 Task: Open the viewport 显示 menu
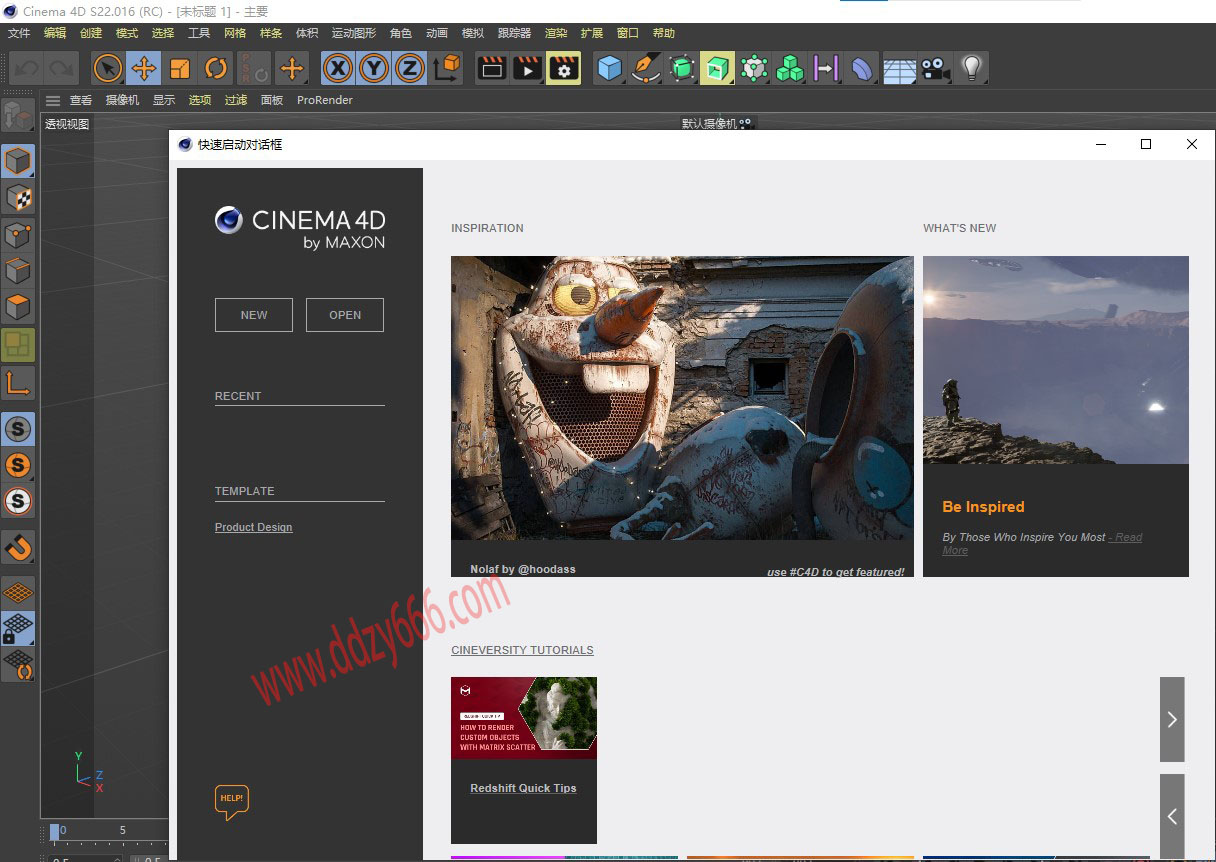164,100
